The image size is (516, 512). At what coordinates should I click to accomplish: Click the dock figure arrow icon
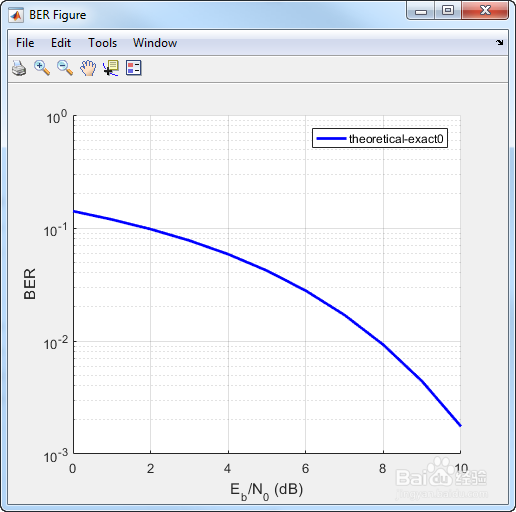click(x=499, y=42)
